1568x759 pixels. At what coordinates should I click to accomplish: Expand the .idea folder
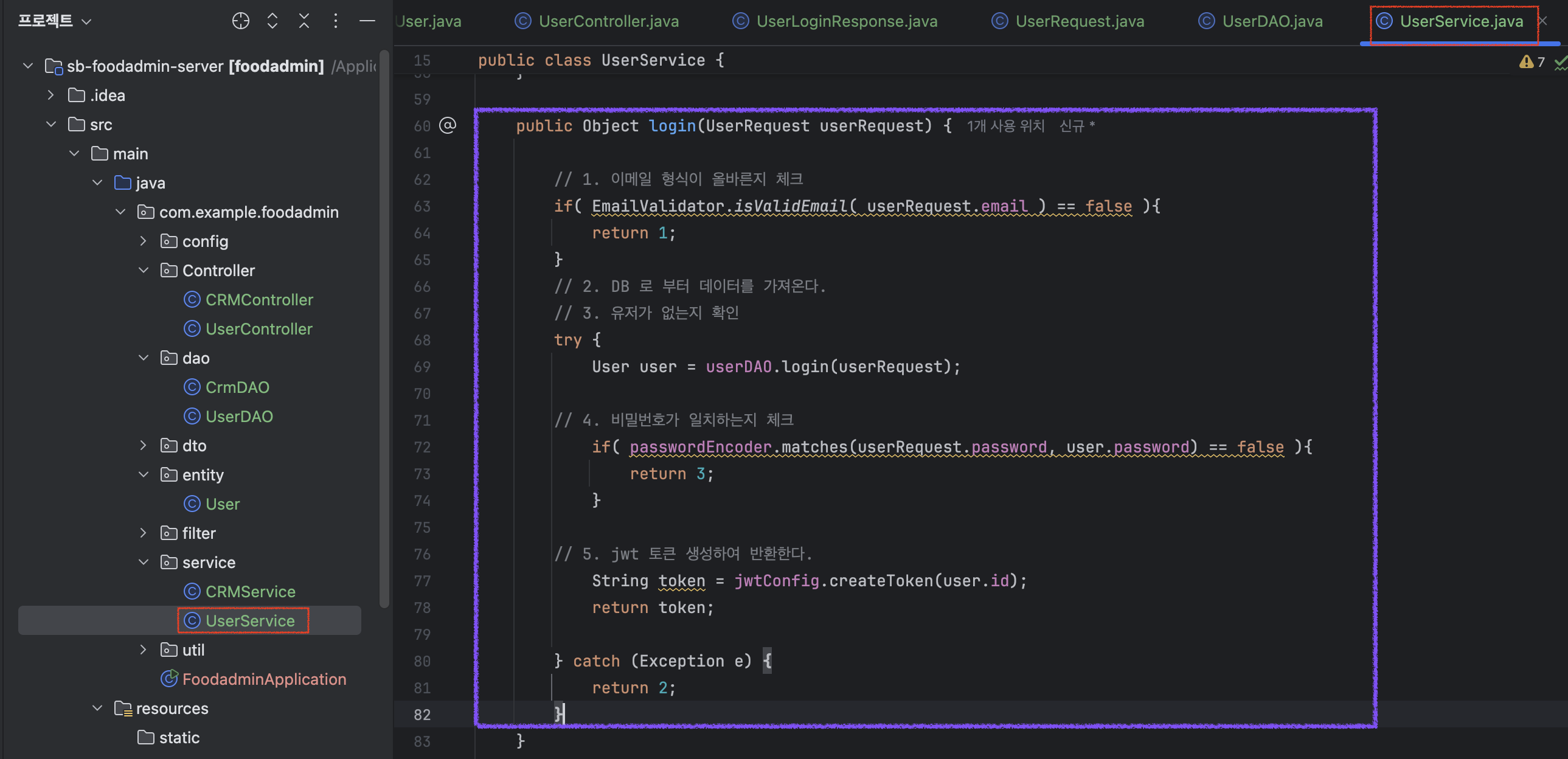50,95
